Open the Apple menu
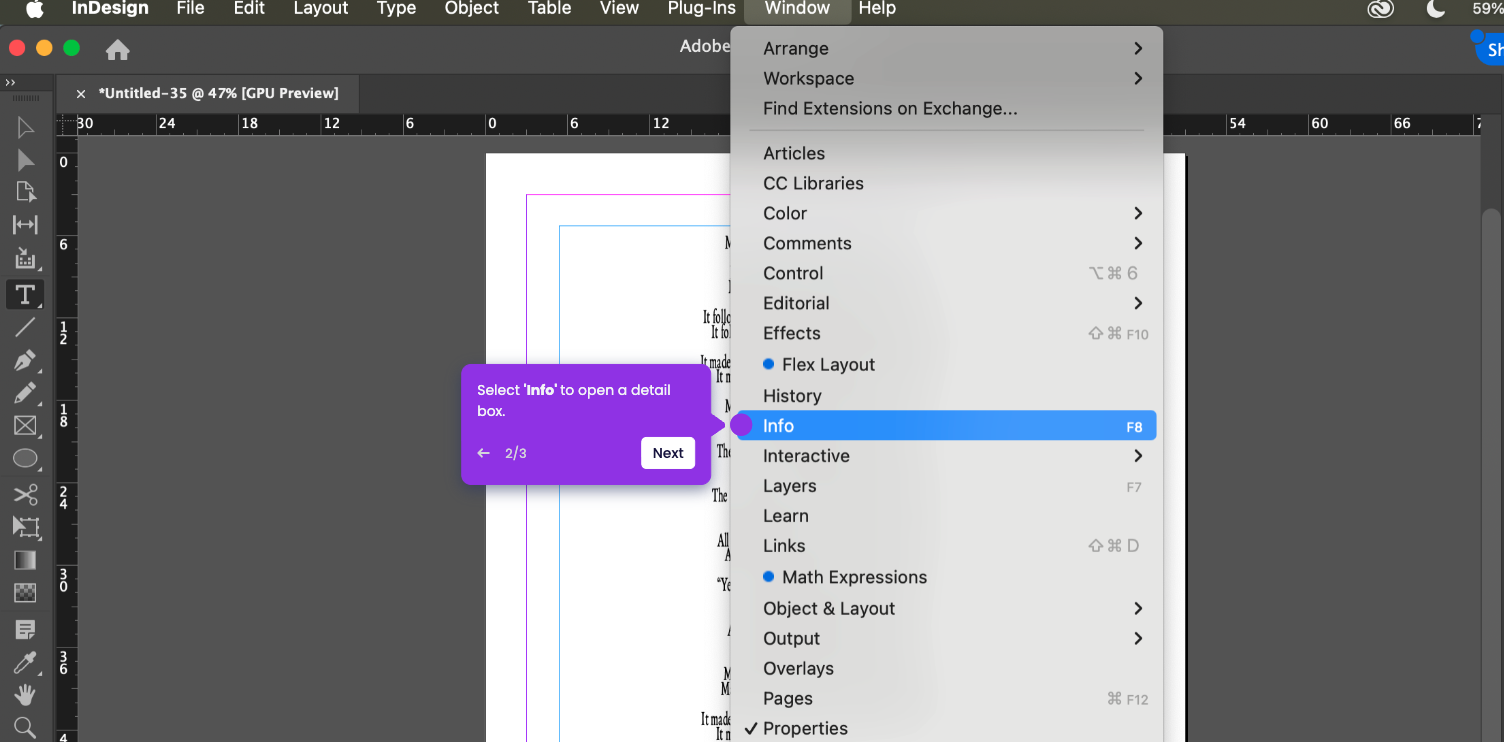Viewport: 1504px width, 742px height. tap(34, 9)
